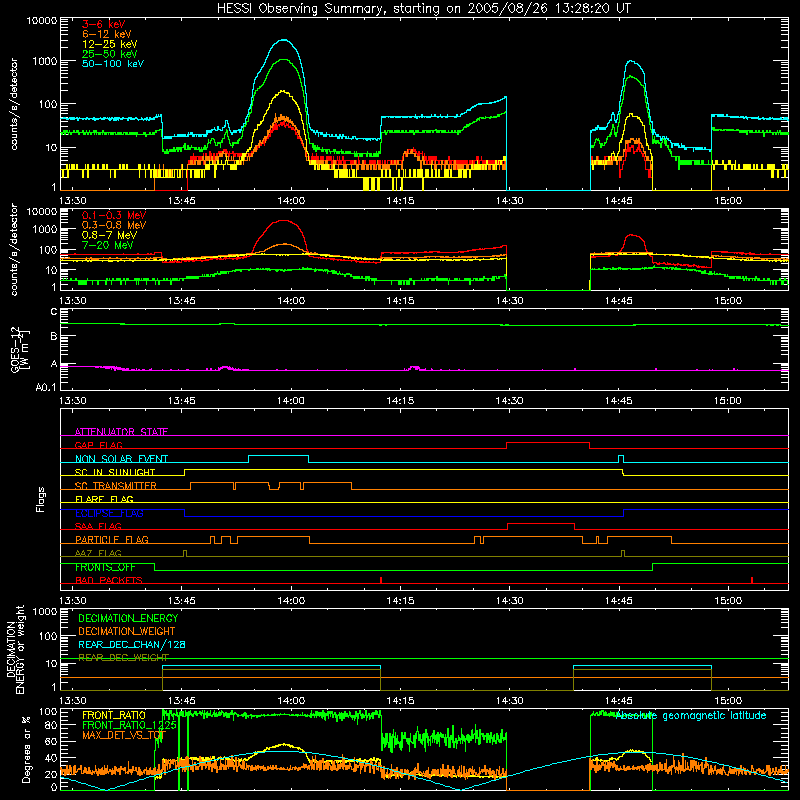Select the 25-50 keV legend label
Screen dimensions: 800x800
[109, 54]
